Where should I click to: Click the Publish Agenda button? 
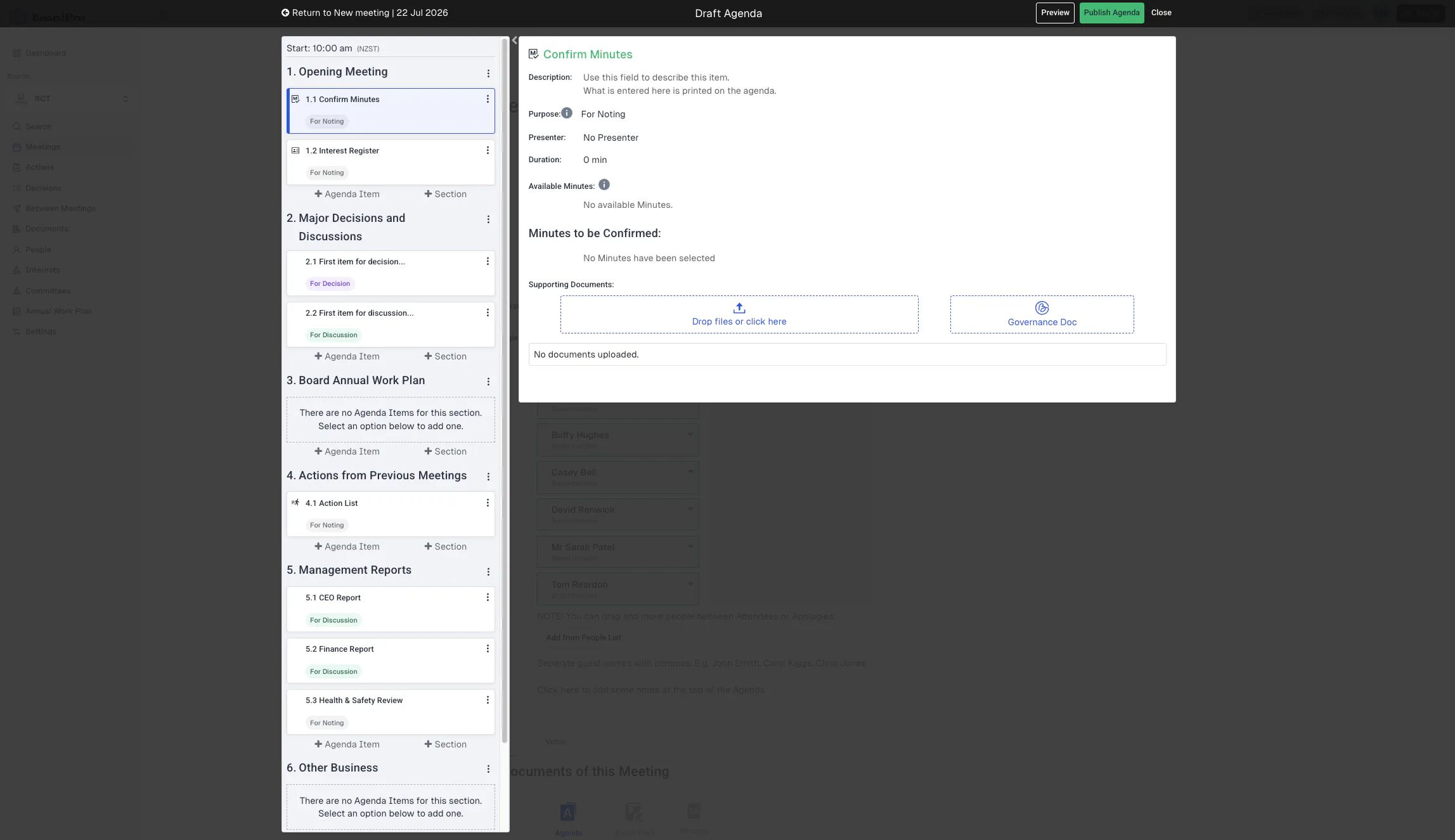(x=1111, y=13)
